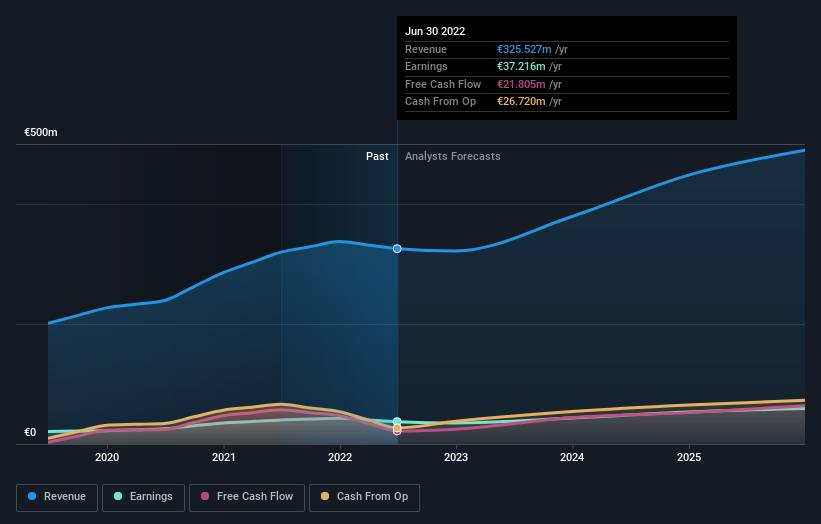Select the 2025 x-axis label
The height and width of the screenshot is (524, 821).
point(689,457)
